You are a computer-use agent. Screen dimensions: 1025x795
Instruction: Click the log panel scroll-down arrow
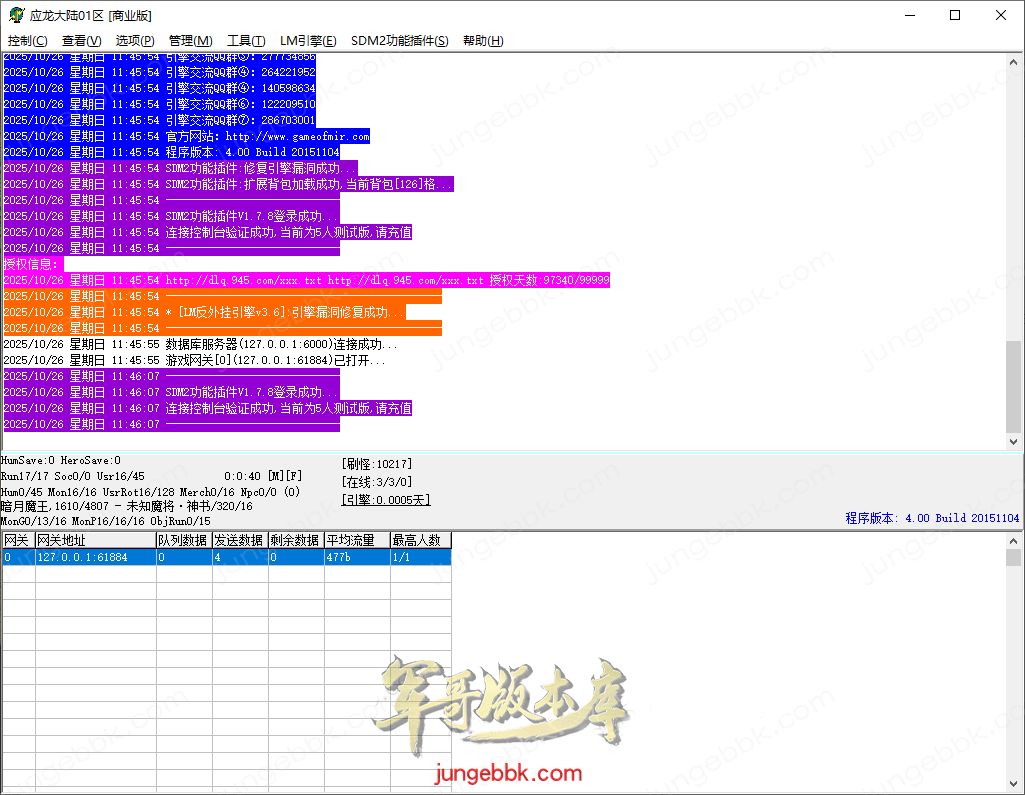(x=1014, y=441)
